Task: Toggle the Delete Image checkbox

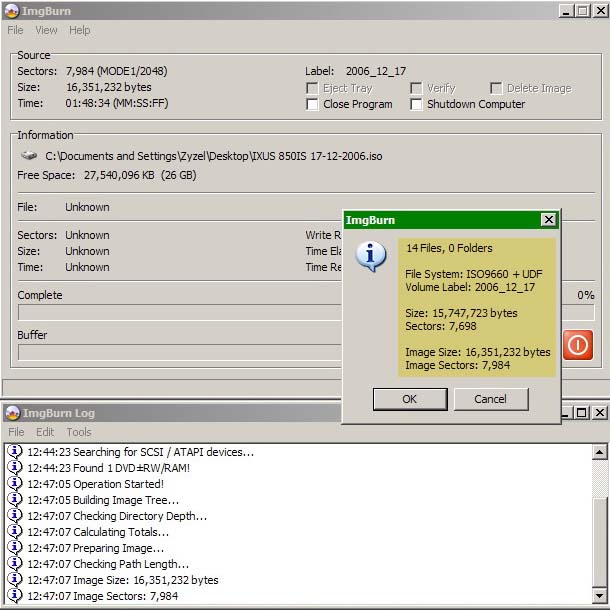Action: tap(496, 88)
